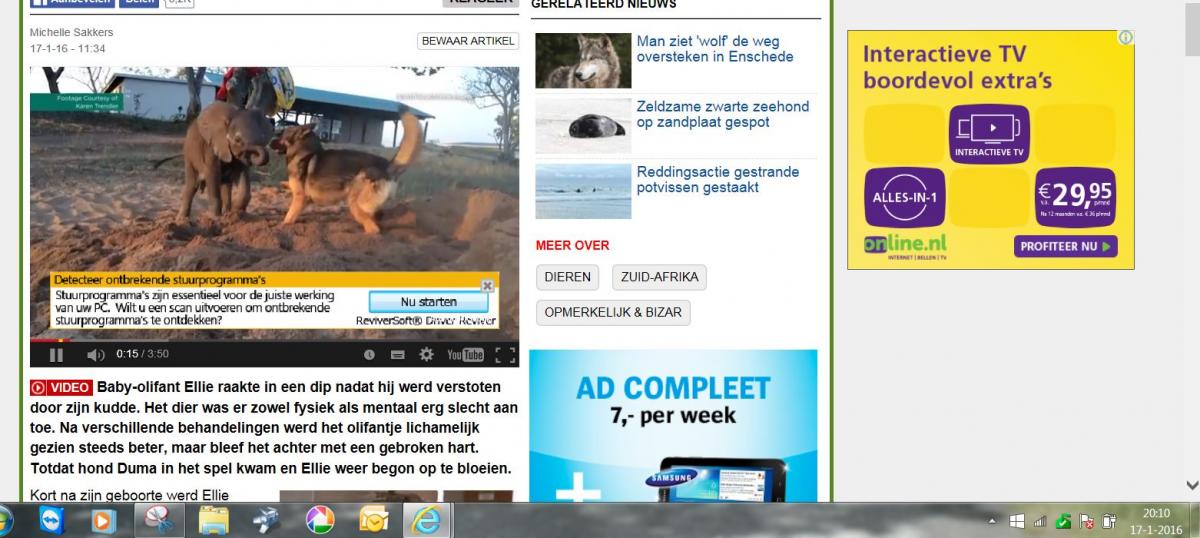Click the stranded whales thumbnail image
Viewport: 1200px width, 538px height.
(x=583, y=191)
